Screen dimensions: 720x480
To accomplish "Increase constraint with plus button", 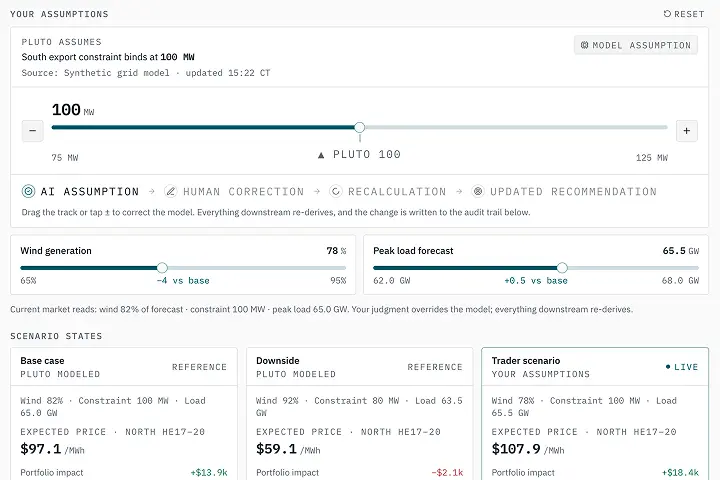I will 686,131.
